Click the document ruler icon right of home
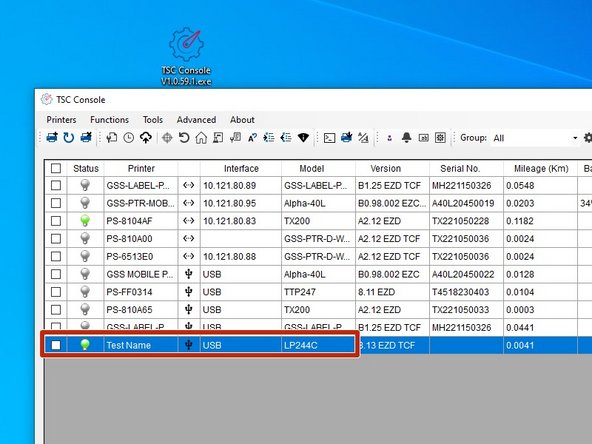Image resolution: width=592 pixels, height=444 pixels. [x=218, y=138]
